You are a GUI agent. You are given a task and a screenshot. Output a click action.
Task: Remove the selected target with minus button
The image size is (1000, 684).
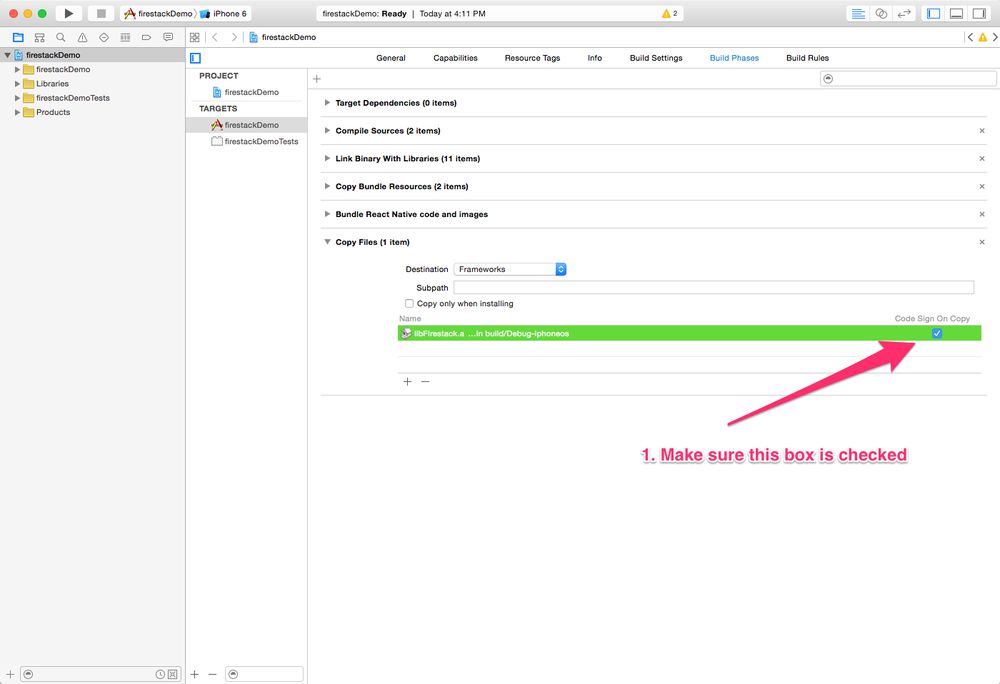212,674
